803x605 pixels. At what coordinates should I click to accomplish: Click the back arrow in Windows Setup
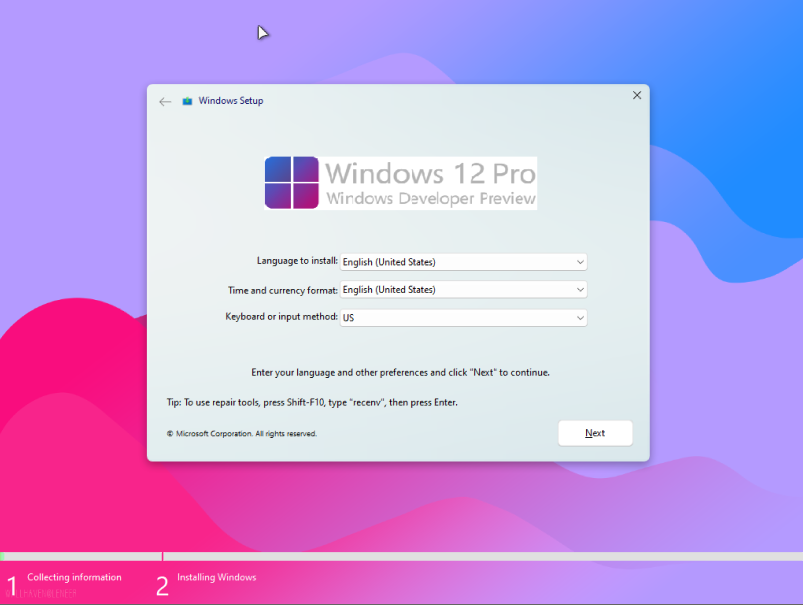[165, 101]
